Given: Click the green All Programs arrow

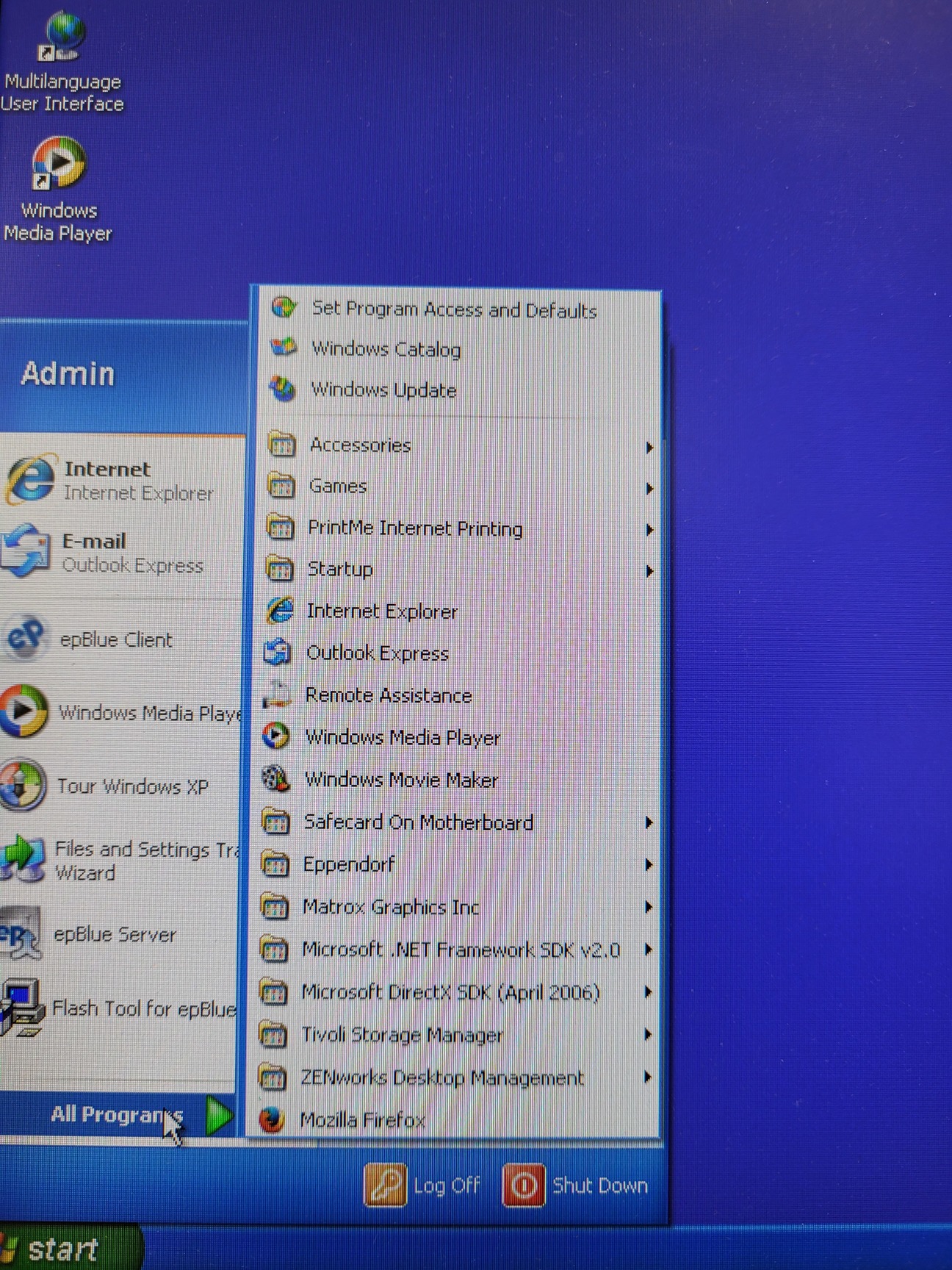Looking at the screenshot, I should (x=219, y=1115).
